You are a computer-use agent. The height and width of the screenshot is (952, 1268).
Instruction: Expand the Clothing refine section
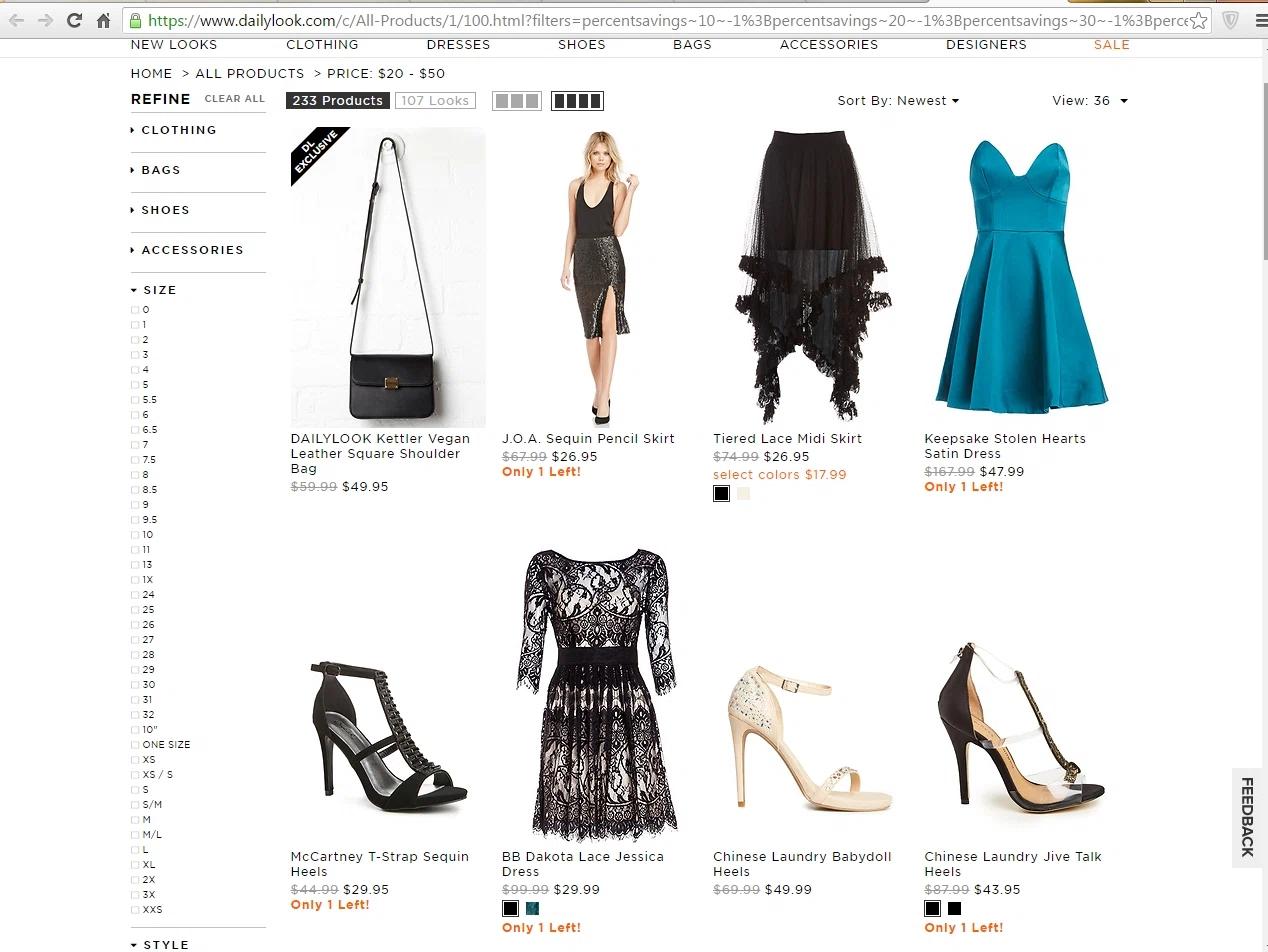tap(174, 130)
